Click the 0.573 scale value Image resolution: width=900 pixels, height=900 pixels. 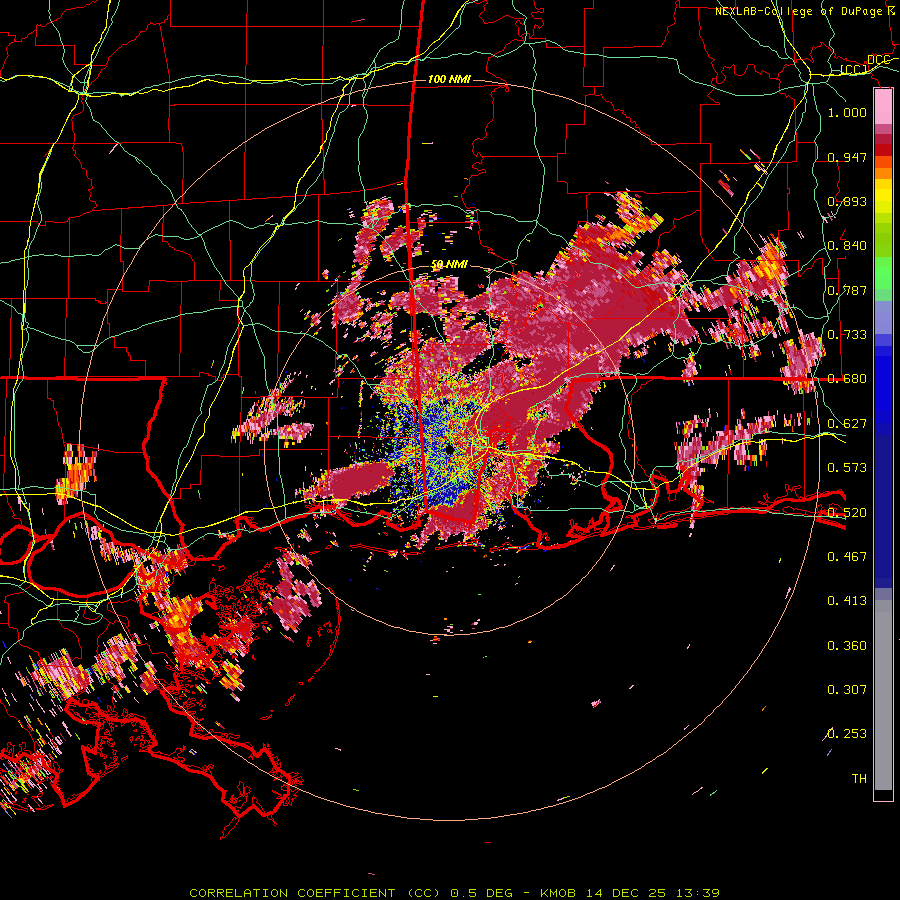[847, 468]
